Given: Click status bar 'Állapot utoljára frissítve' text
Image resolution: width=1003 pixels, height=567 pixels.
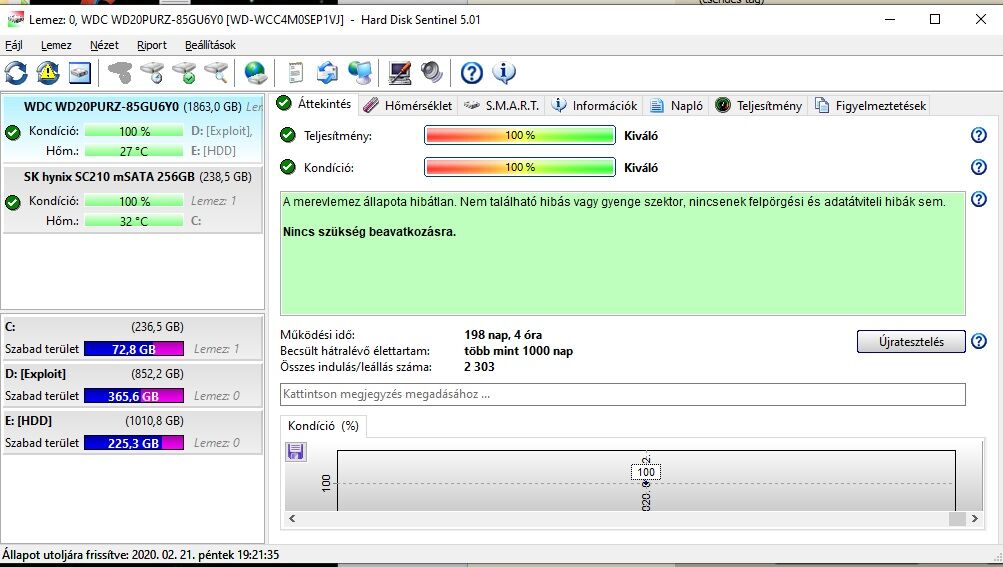Looking at the screenshot, I should [141, 555].
